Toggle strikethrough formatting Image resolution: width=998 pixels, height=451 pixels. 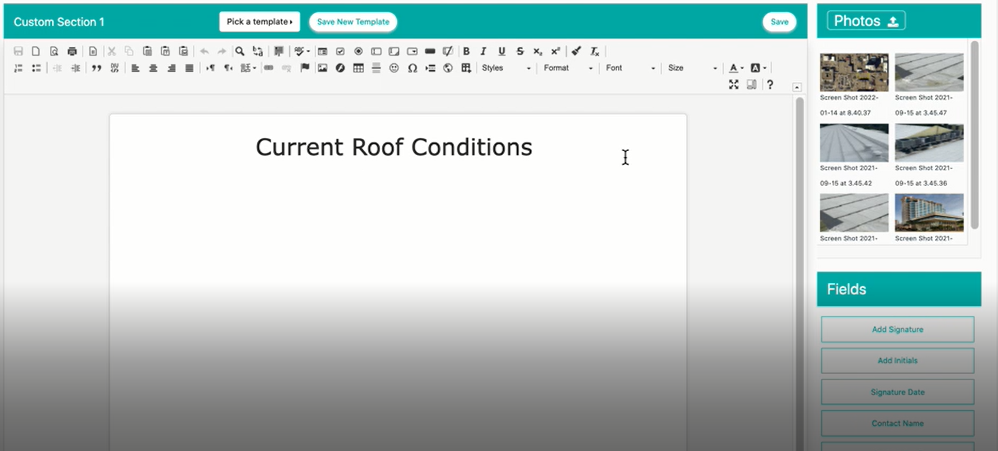click(x=520, y=51)
